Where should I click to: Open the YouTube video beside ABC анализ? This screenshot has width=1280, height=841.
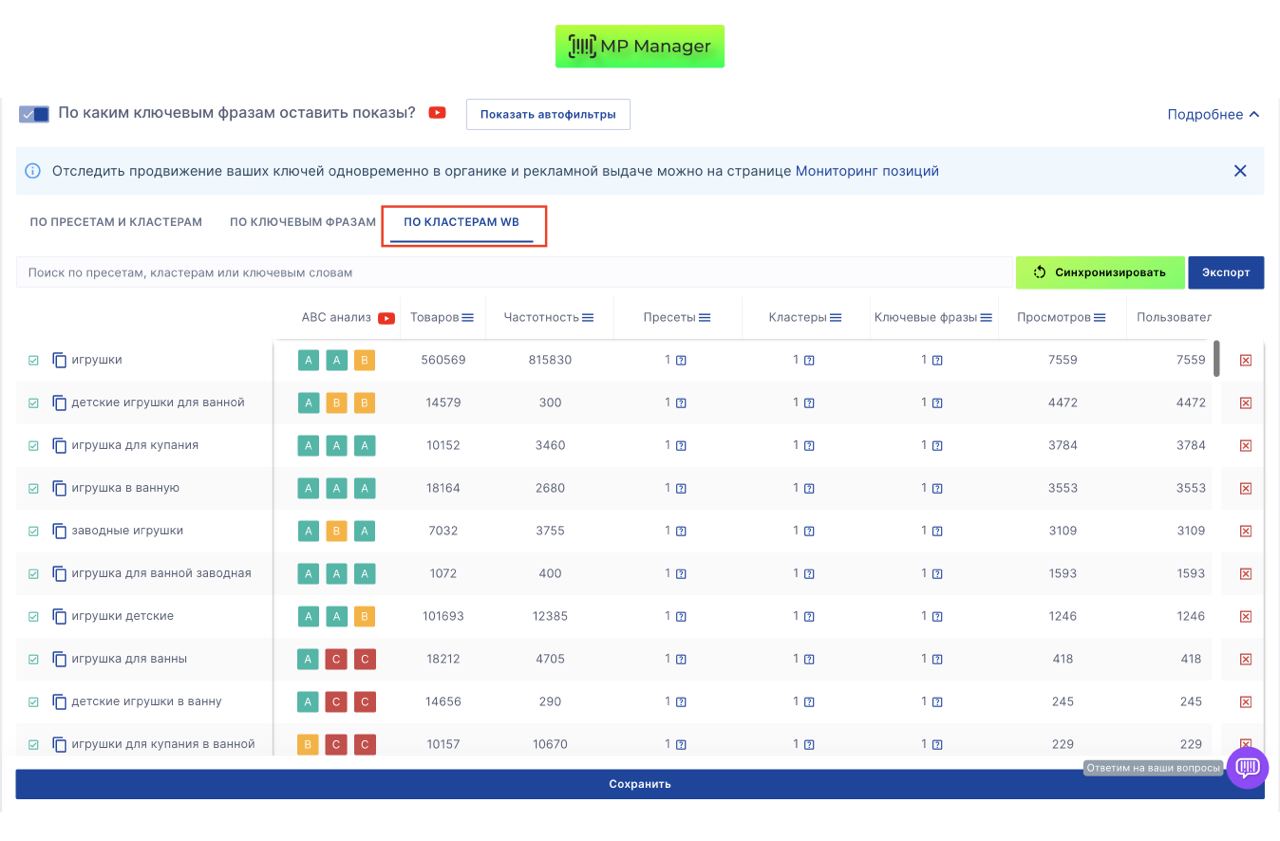(386, 318)
